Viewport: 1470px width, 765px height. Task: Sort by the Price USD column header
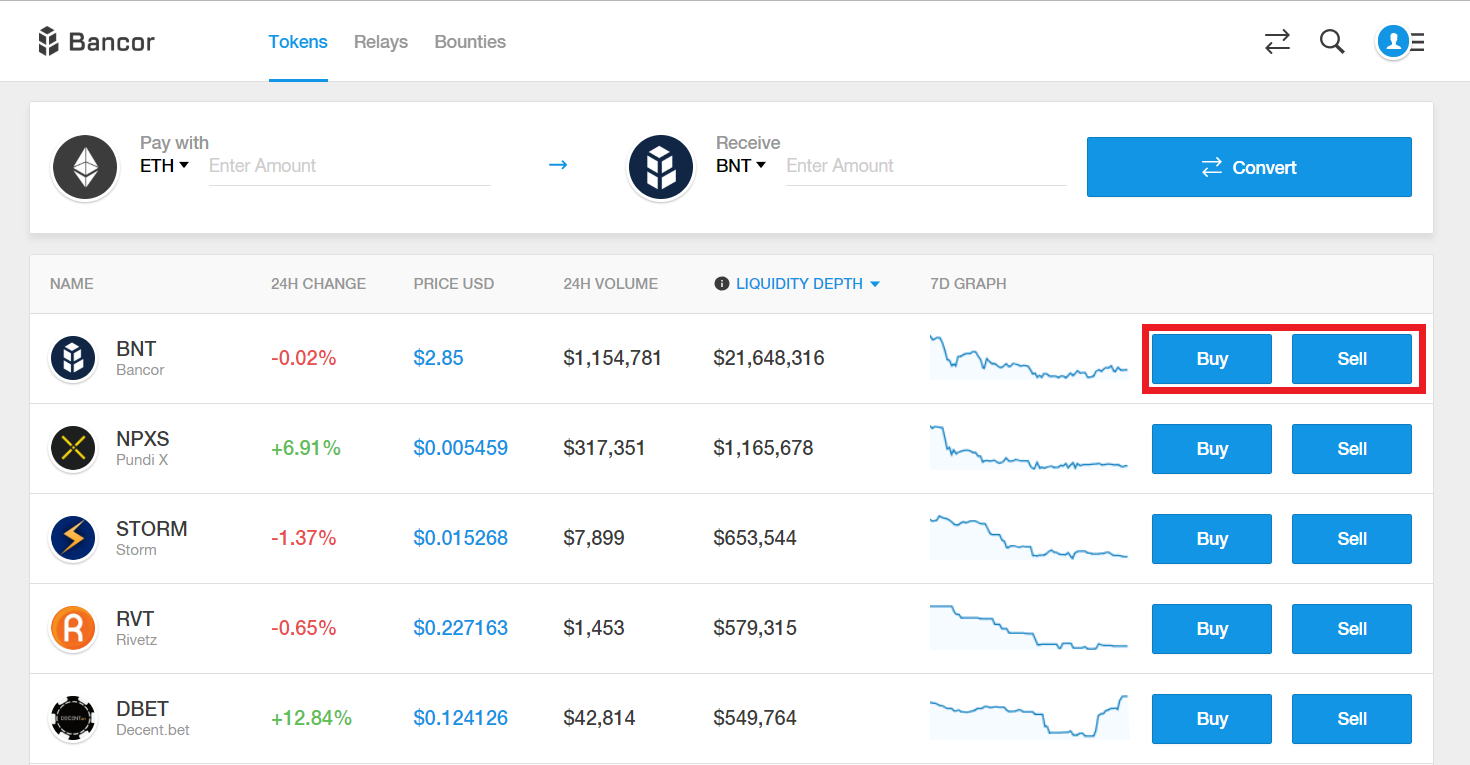pos(454,284)
